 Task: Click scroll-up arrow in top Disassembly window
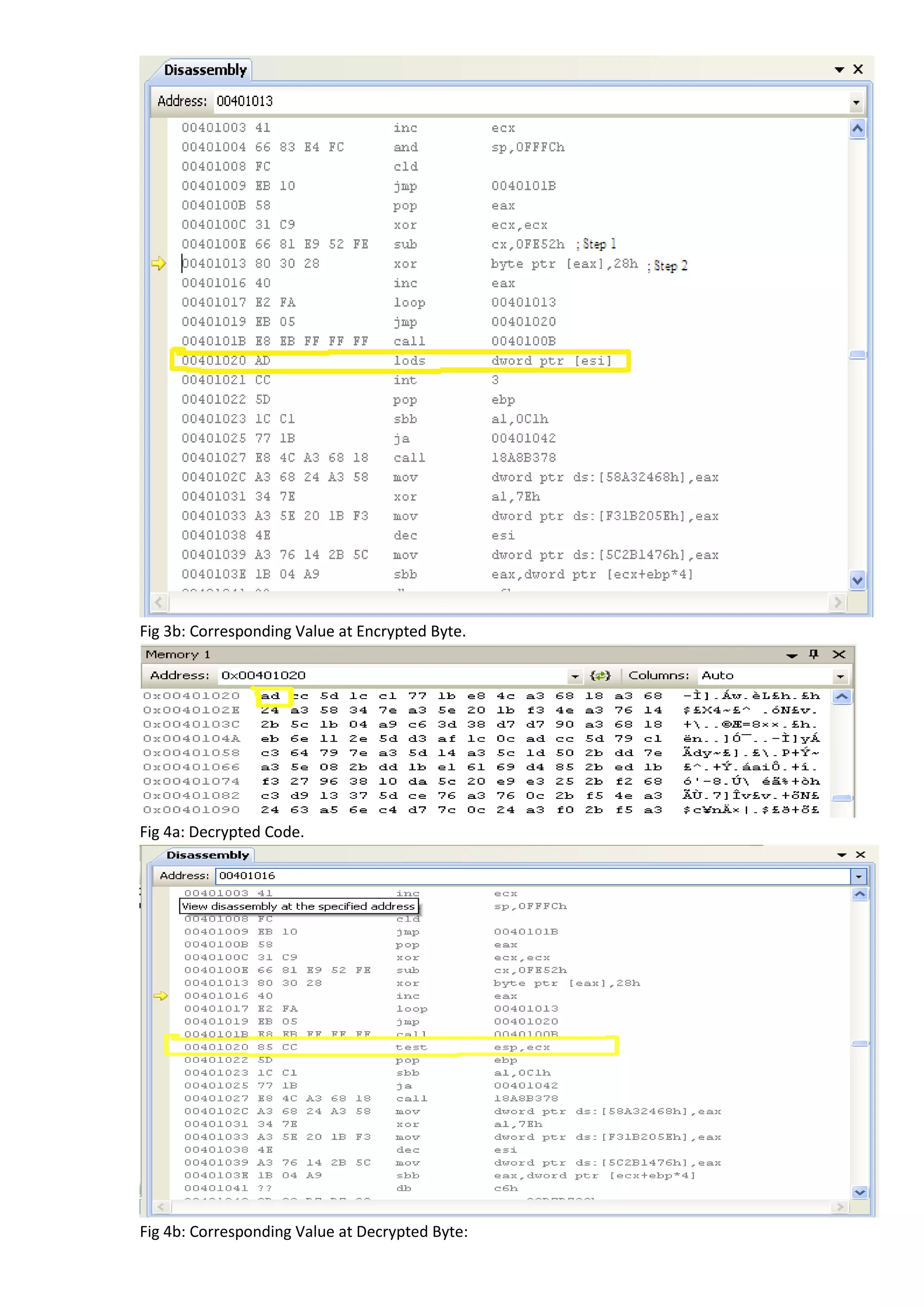pyautogui.click(x=857, y=129)
